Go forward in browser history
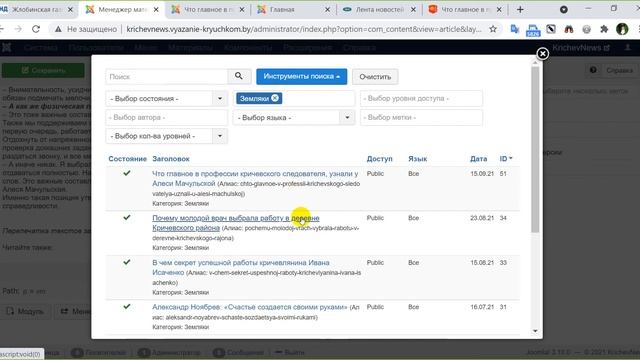 18,29
